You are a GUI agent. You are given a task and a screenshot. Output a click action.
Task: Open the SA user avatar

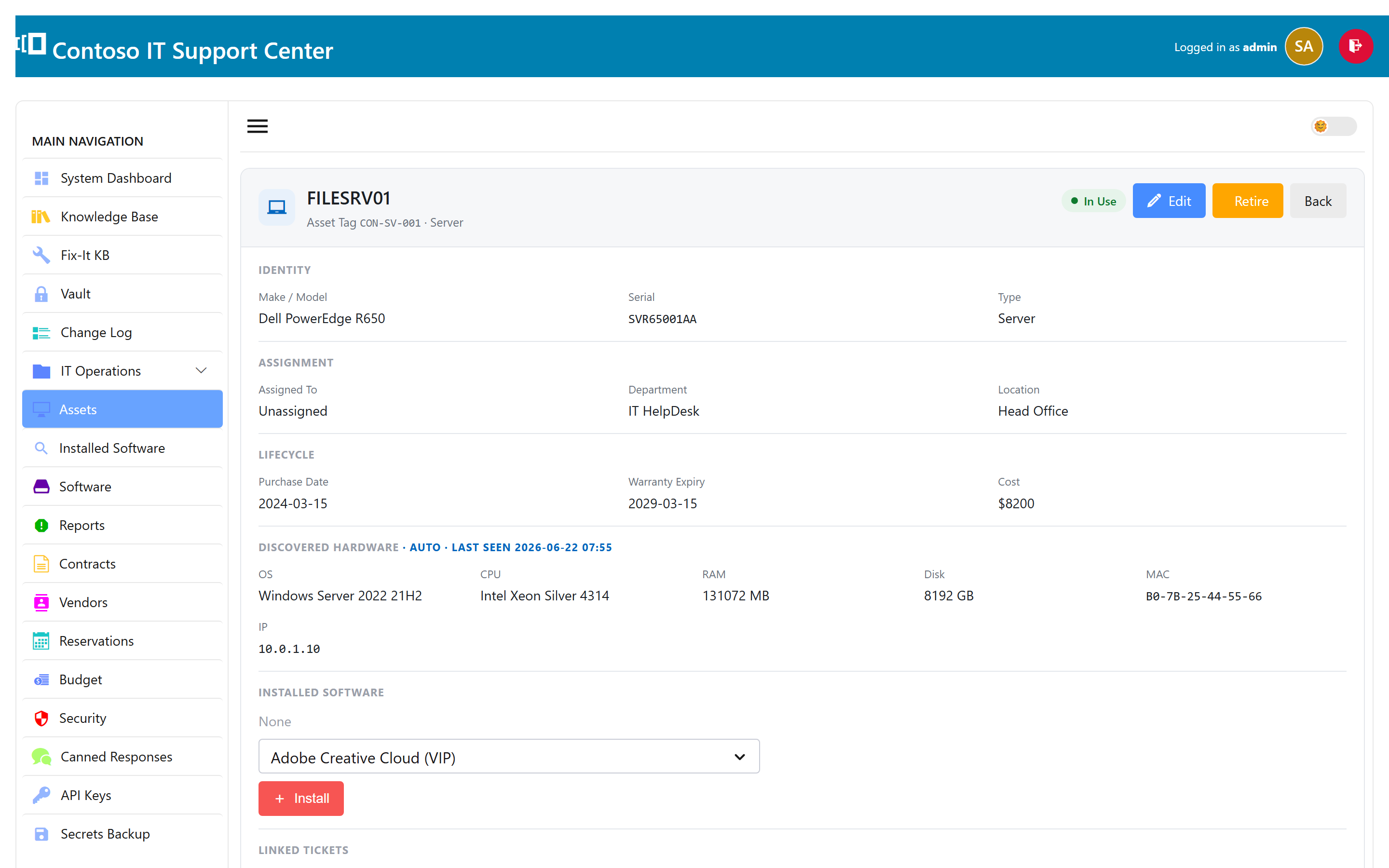[x=1304, y=46]
